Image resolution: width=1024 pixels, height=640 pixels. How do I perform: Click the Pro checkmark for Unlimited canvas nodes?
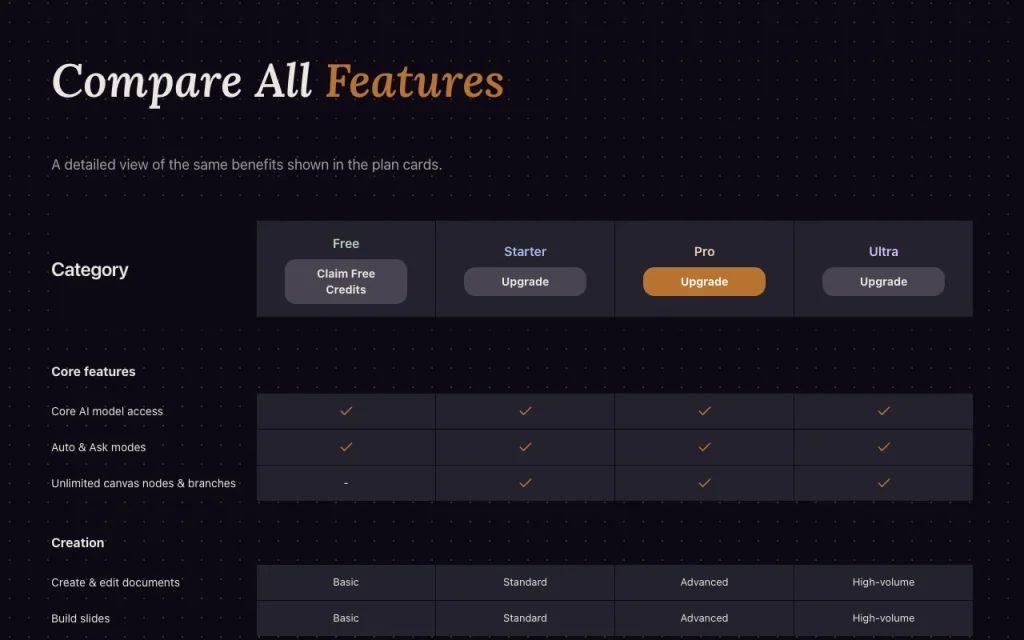click(704, 483)
